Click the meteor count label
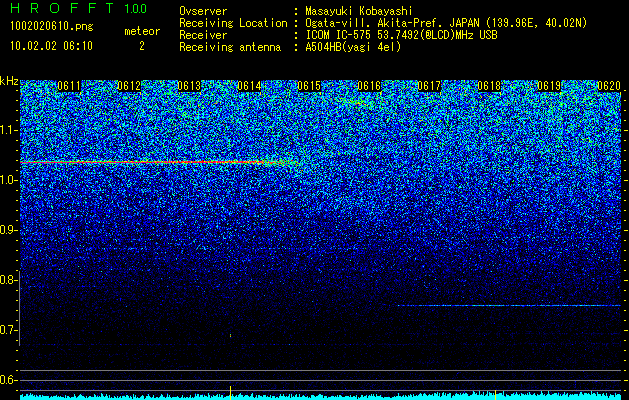This screenshot has height=400, width=629. [142, 31]
